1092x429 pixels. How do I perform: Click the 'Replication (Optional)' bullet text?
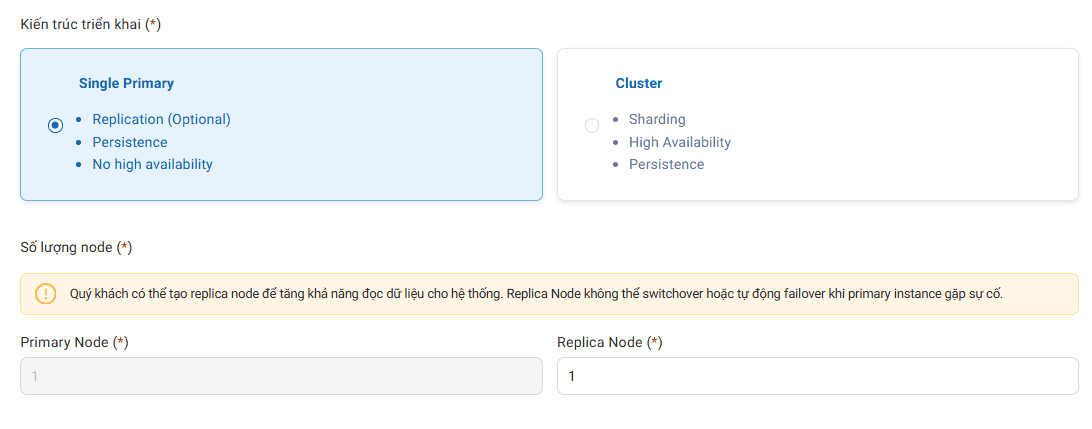[x=161, y=119]
